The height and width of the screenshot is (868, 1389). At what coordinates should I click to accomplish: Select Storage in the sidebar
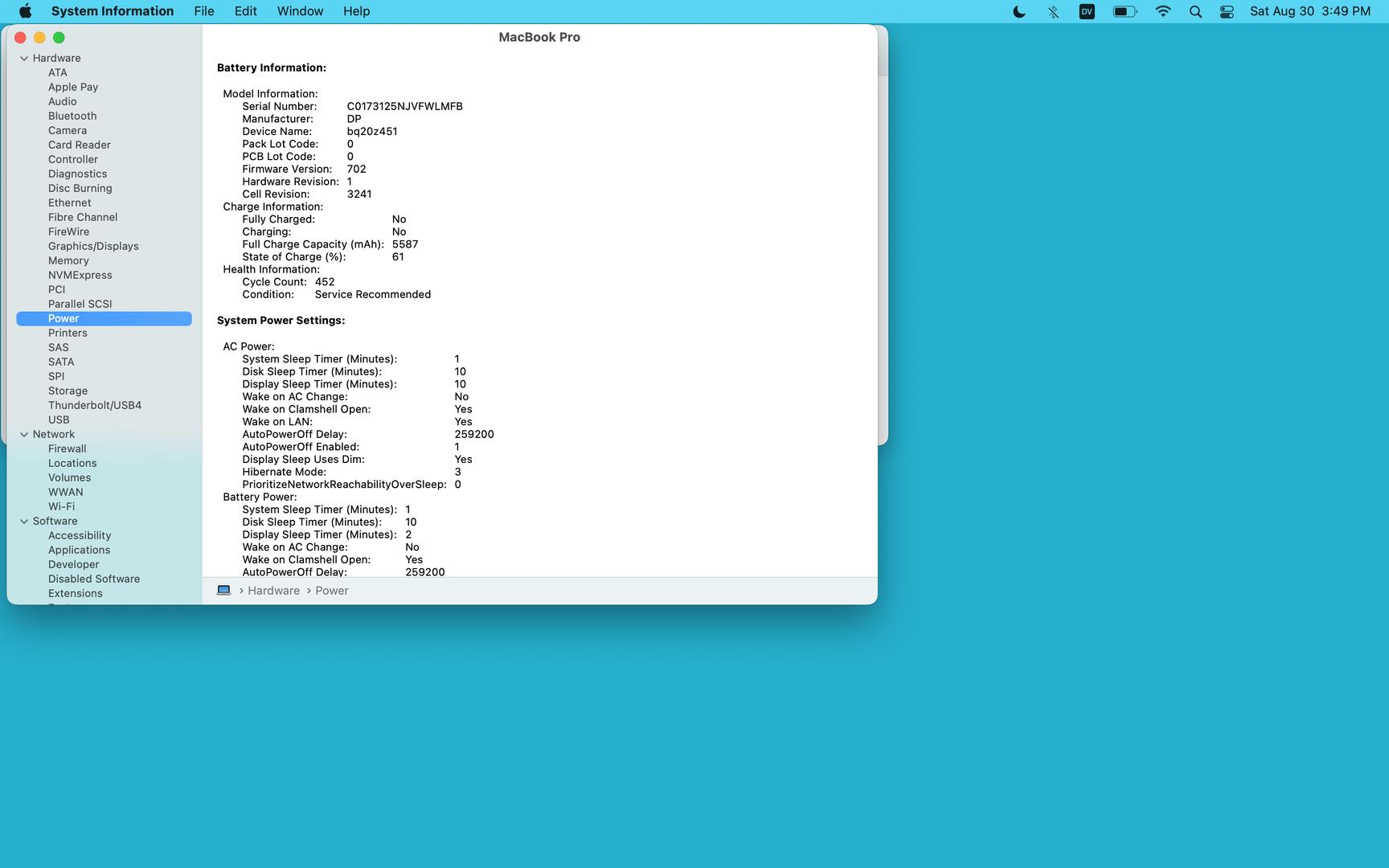(x=68, y=391)
